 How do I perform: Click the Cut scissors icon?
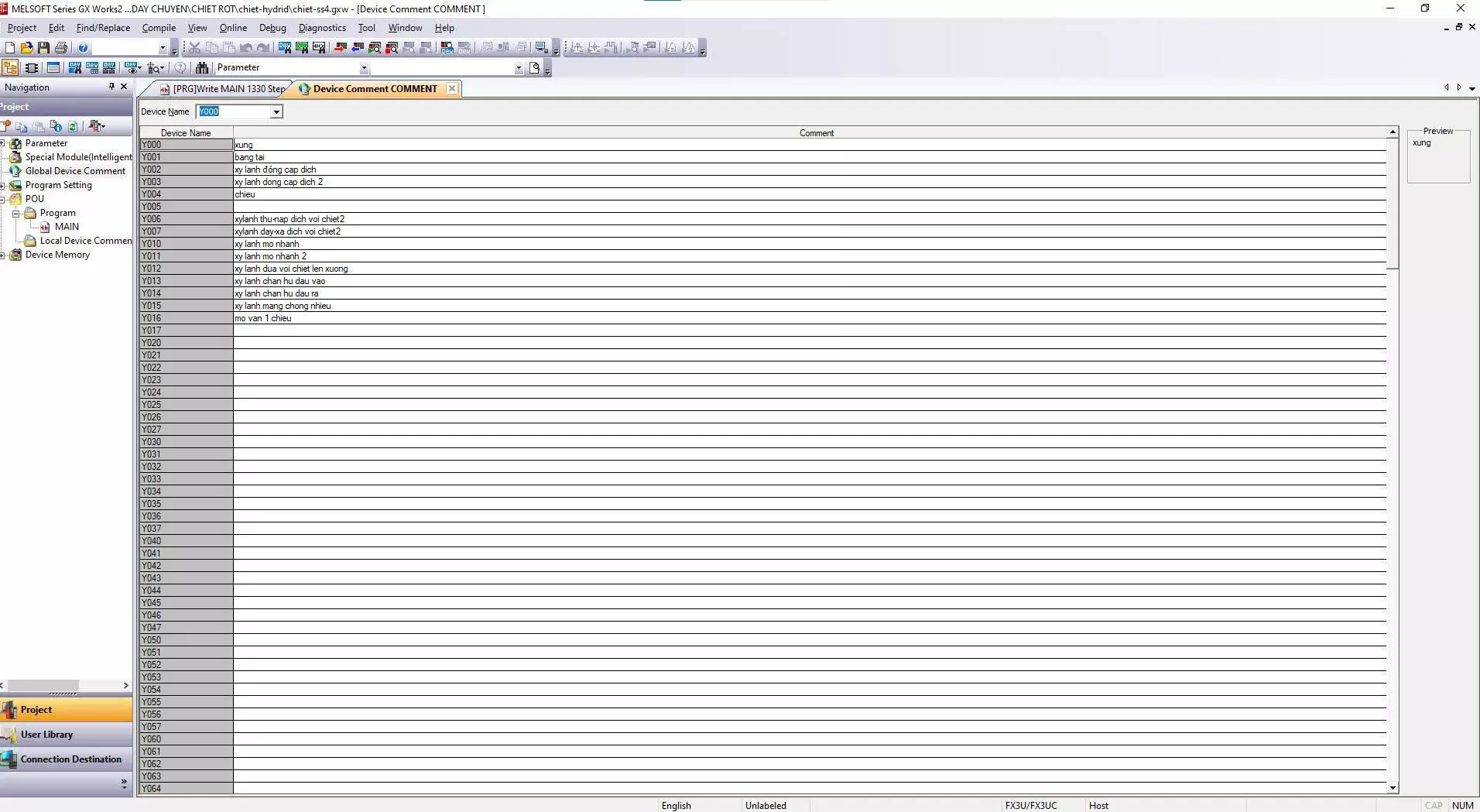(x=194, y=48)
